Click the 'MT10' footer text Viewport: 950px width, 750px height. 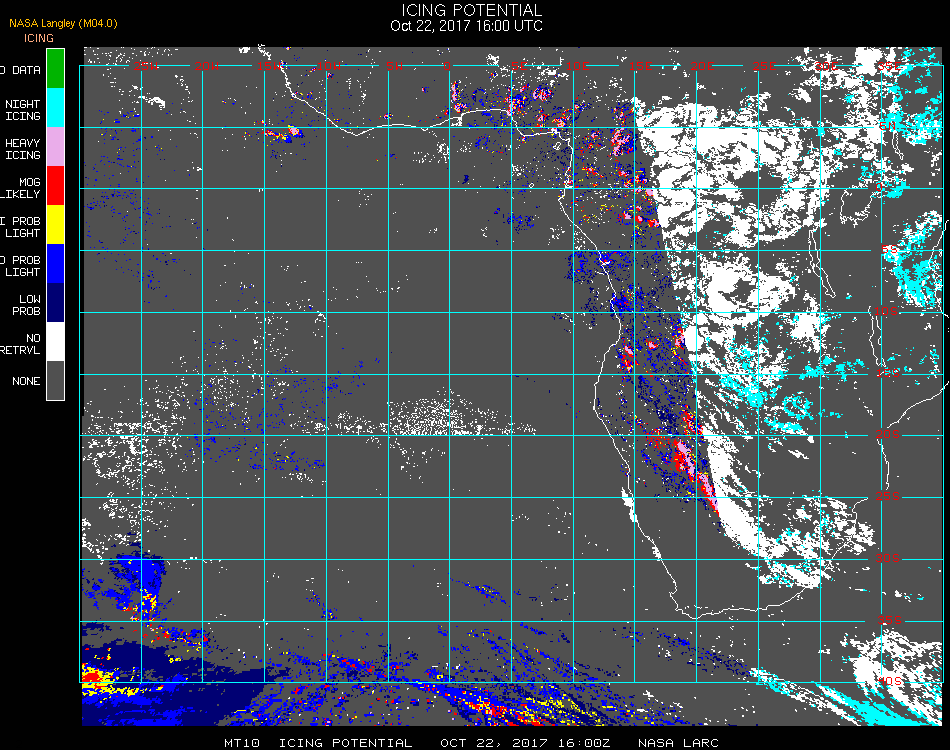pos(242,743)
